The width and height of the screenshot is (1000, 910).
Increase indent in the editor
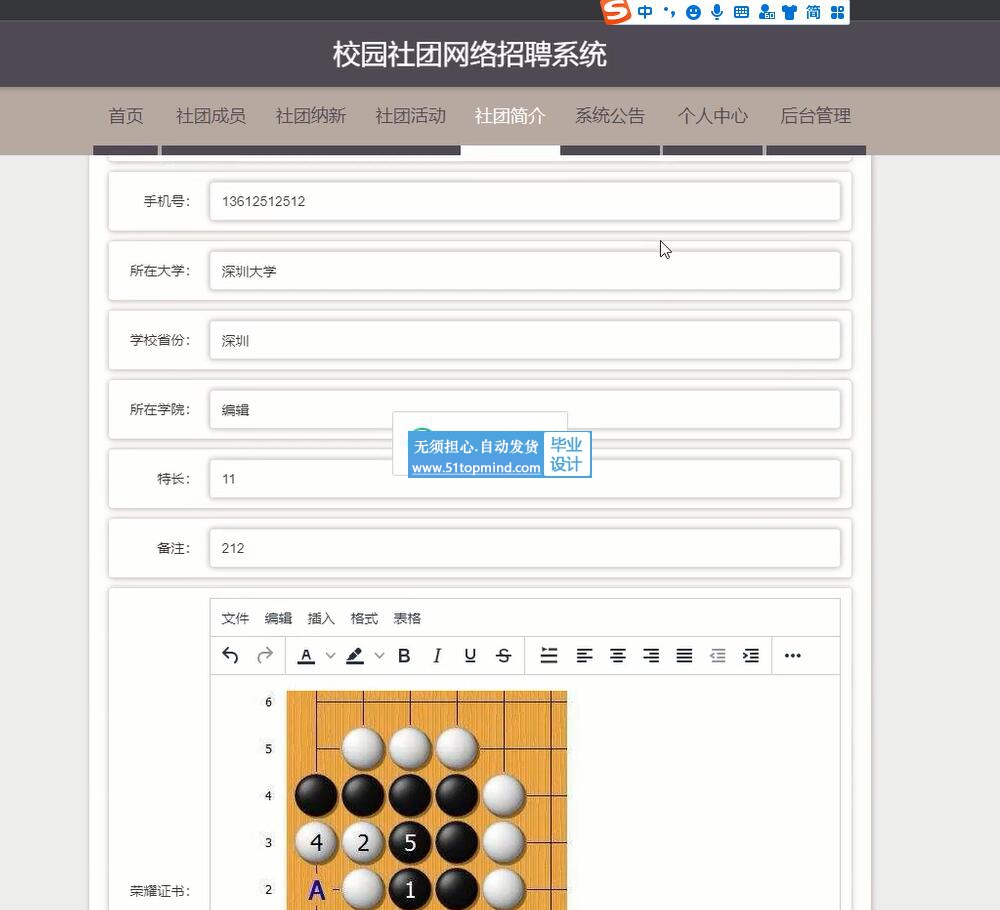pyautogui.click(x=751, y=656)
